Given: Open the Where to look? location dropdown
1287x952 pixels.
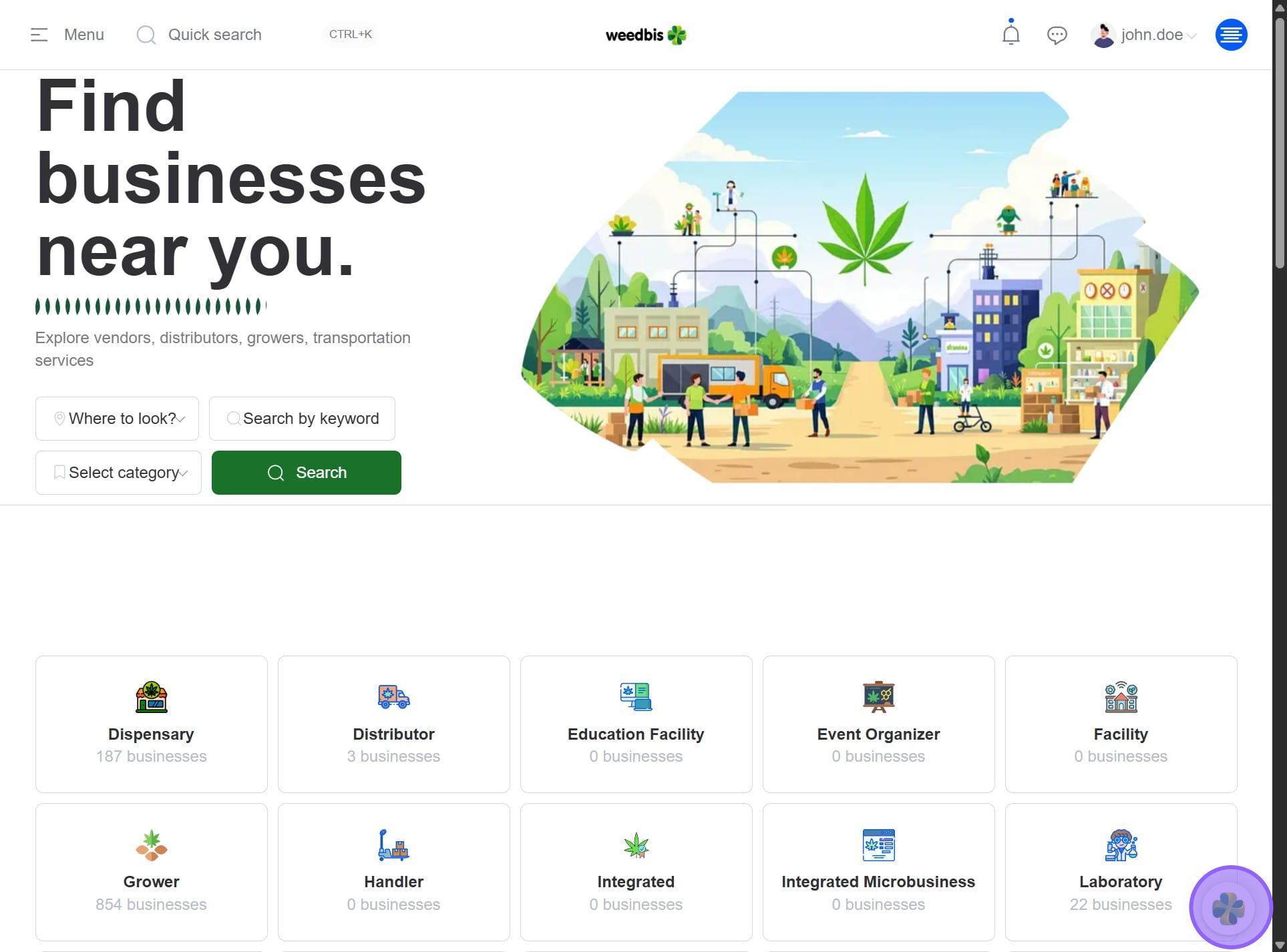Looking at the screenshot, I should pos(117,419).
